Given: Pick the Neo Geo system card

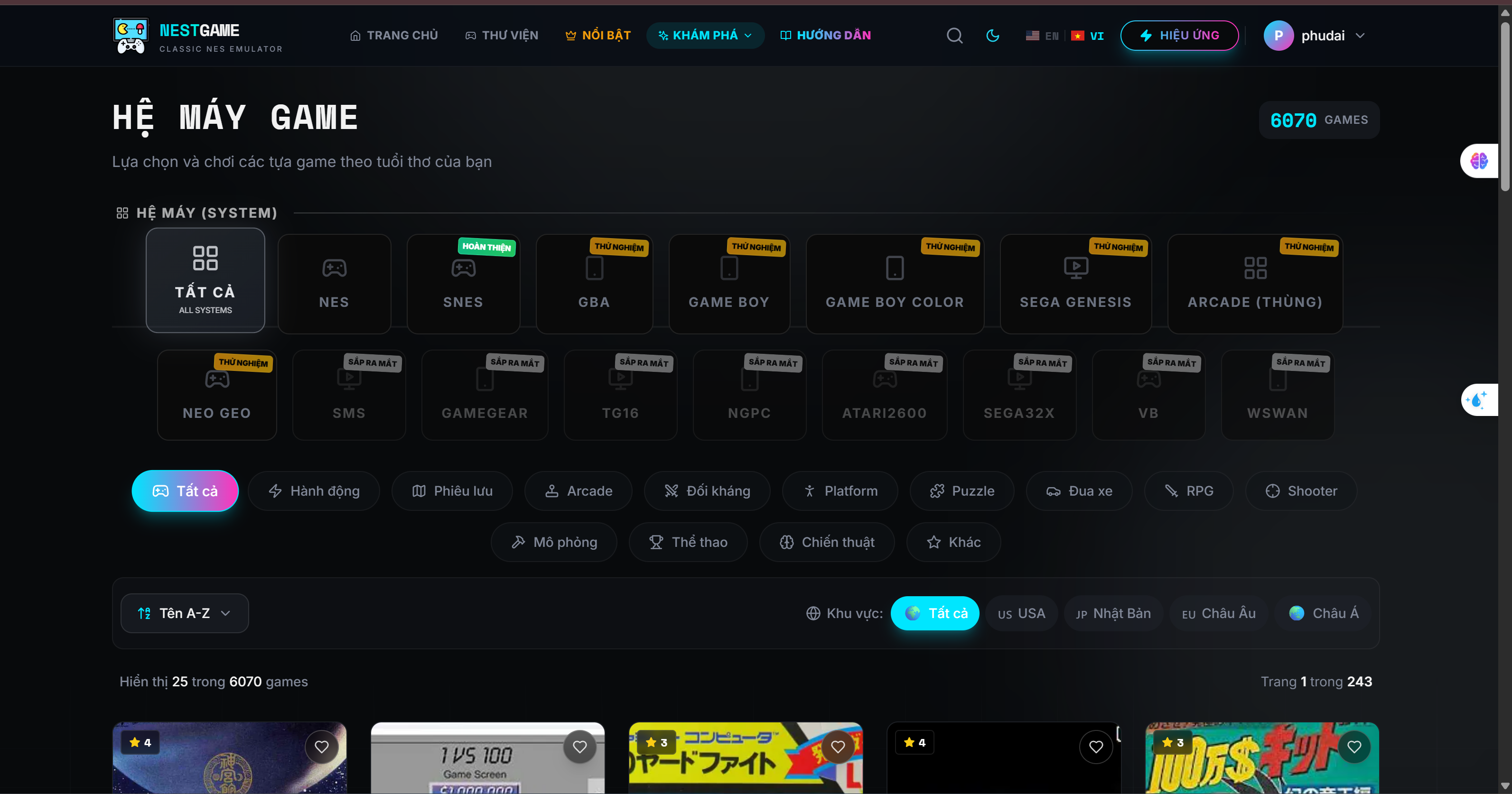Looking at the screenshot, I should [216, 395].
